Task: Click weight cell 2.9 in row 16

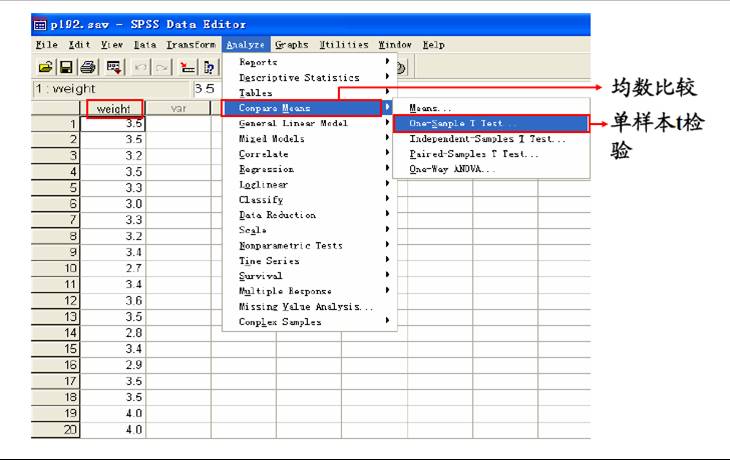Action: [x=113, y=365]
